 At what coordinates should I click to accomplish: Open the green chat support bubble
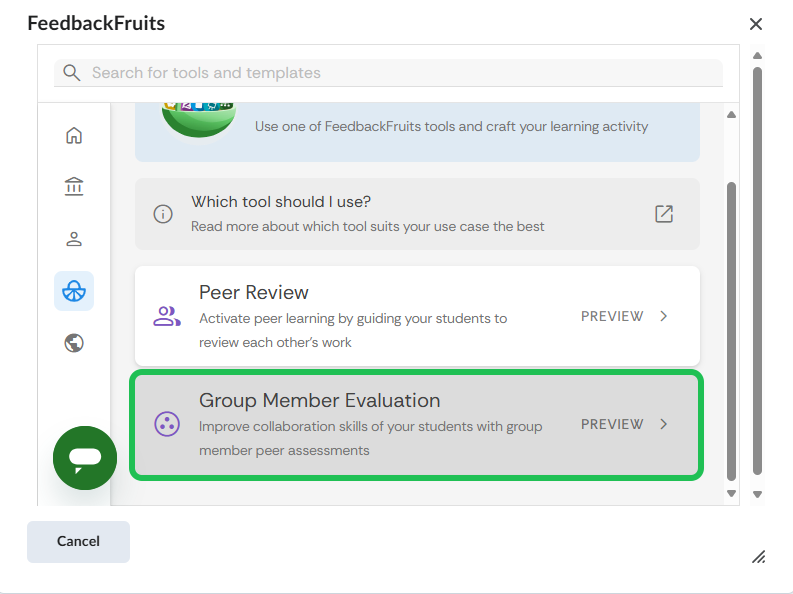pos(85,458)
